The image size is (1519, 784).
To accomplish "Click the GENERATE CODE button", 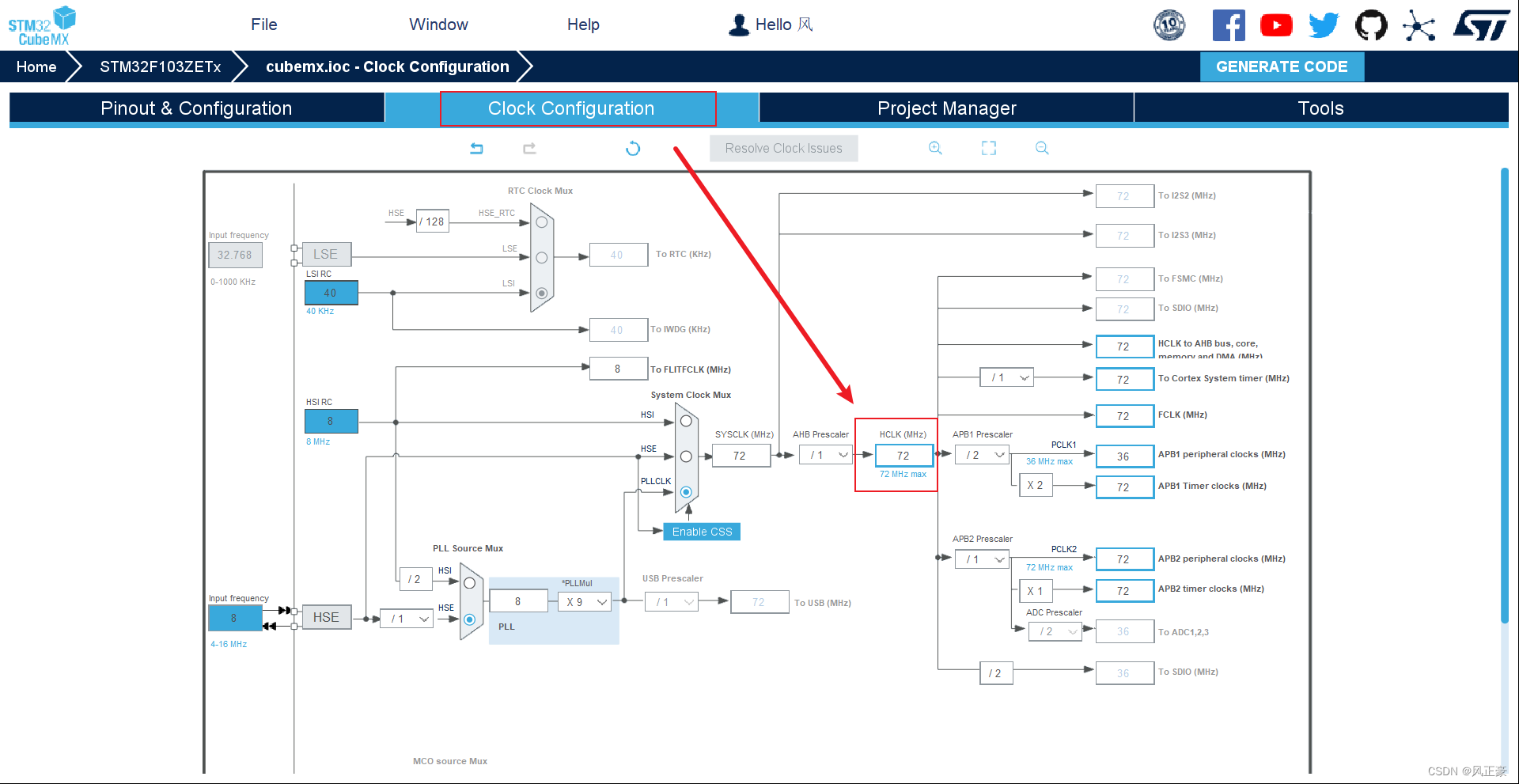I will pos(1282,66).
